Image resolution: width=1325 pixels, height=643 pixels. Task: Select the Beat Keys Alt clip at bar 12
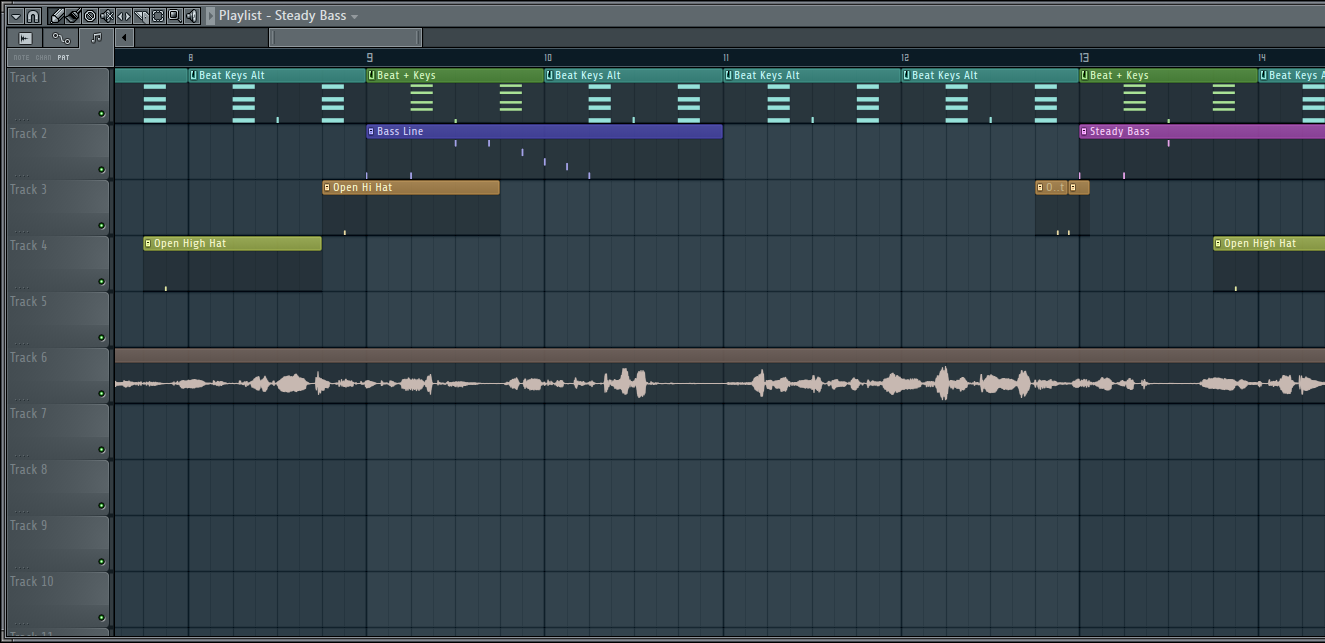pos(990,75)
